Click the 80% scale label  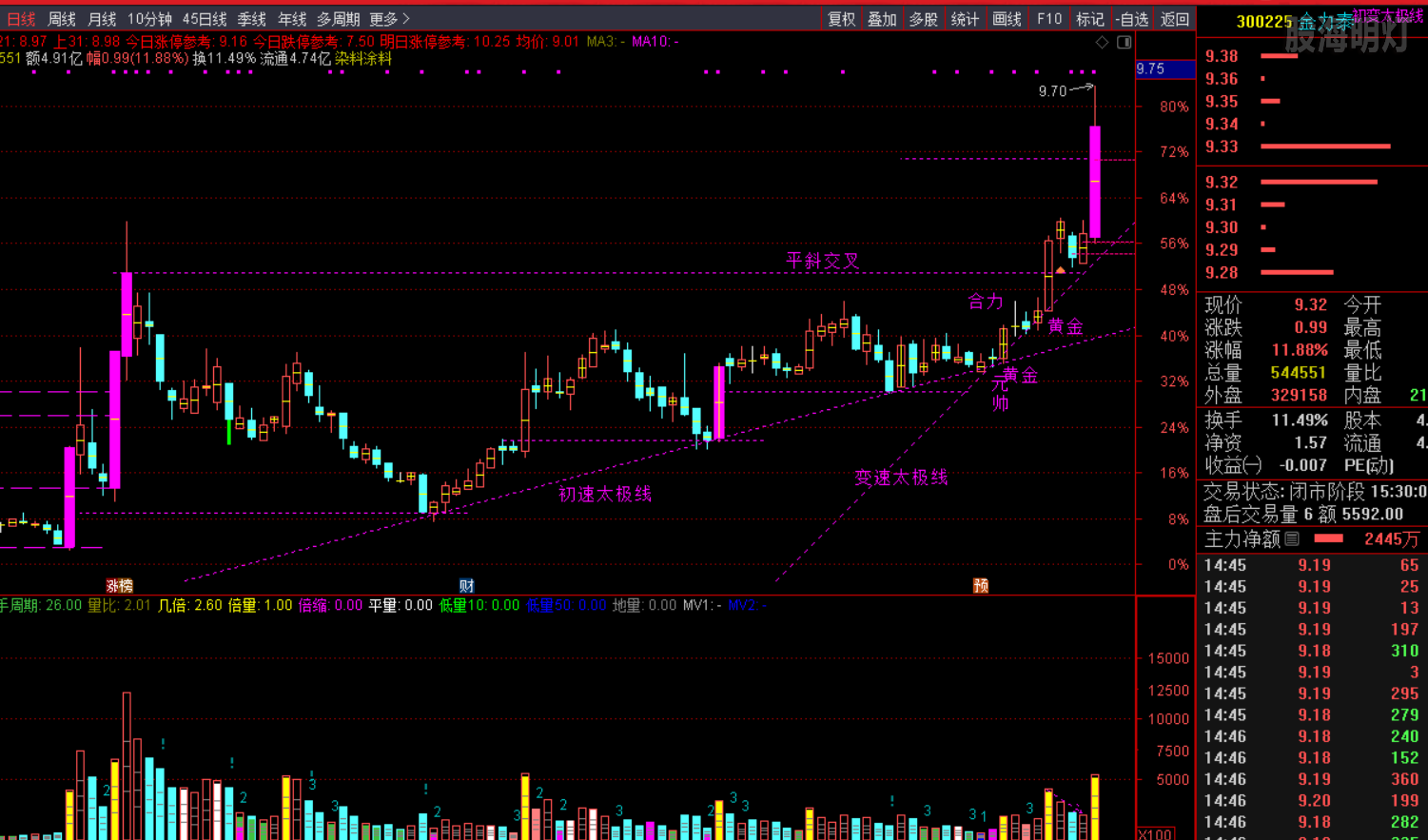point(1174,107)
